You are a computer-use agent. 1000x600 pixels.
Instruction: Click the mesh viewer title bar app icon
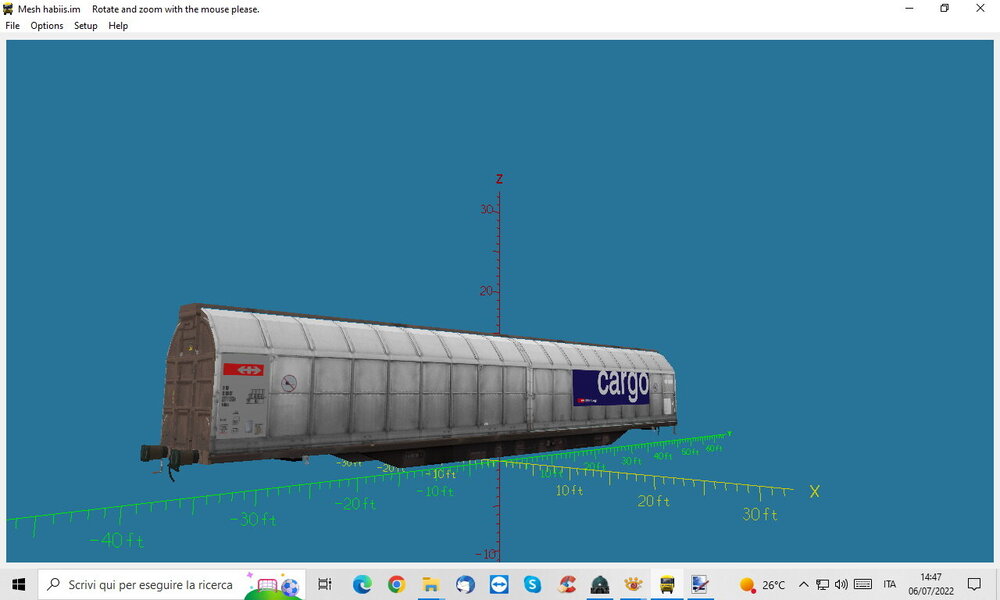click(x=8, y=9)
